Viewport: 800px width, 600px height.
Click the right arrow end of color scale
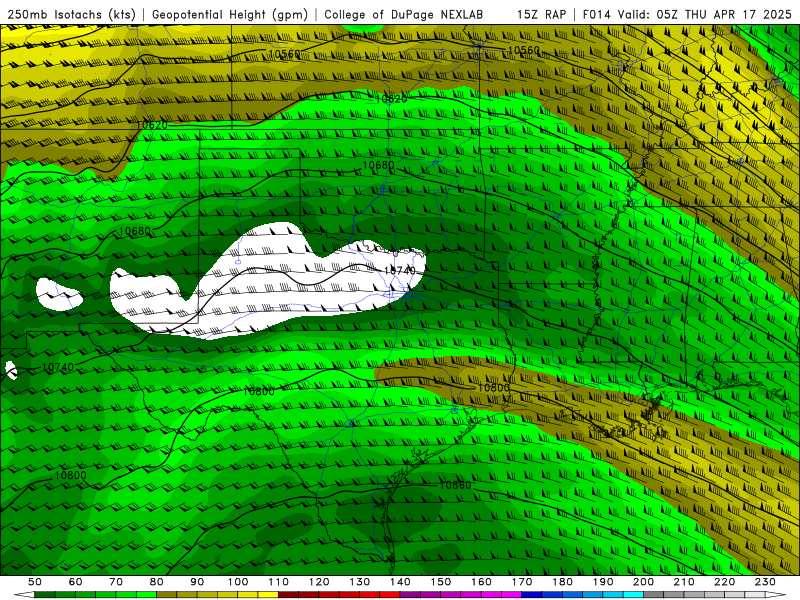(776, 595)
